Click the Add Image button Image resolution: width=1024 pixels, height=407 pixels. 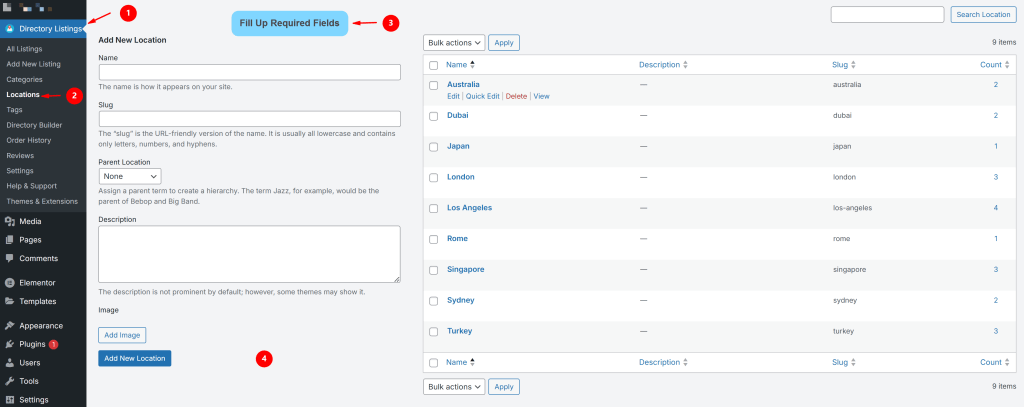[x=122, y=335]
